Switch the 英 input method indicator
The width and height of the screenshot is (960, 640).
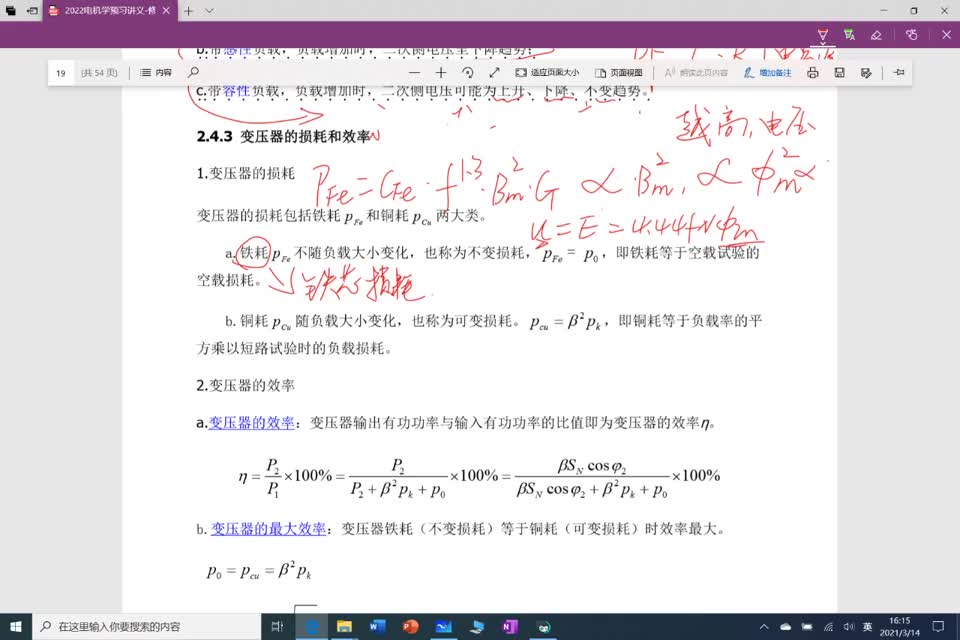tap(868, 627)
